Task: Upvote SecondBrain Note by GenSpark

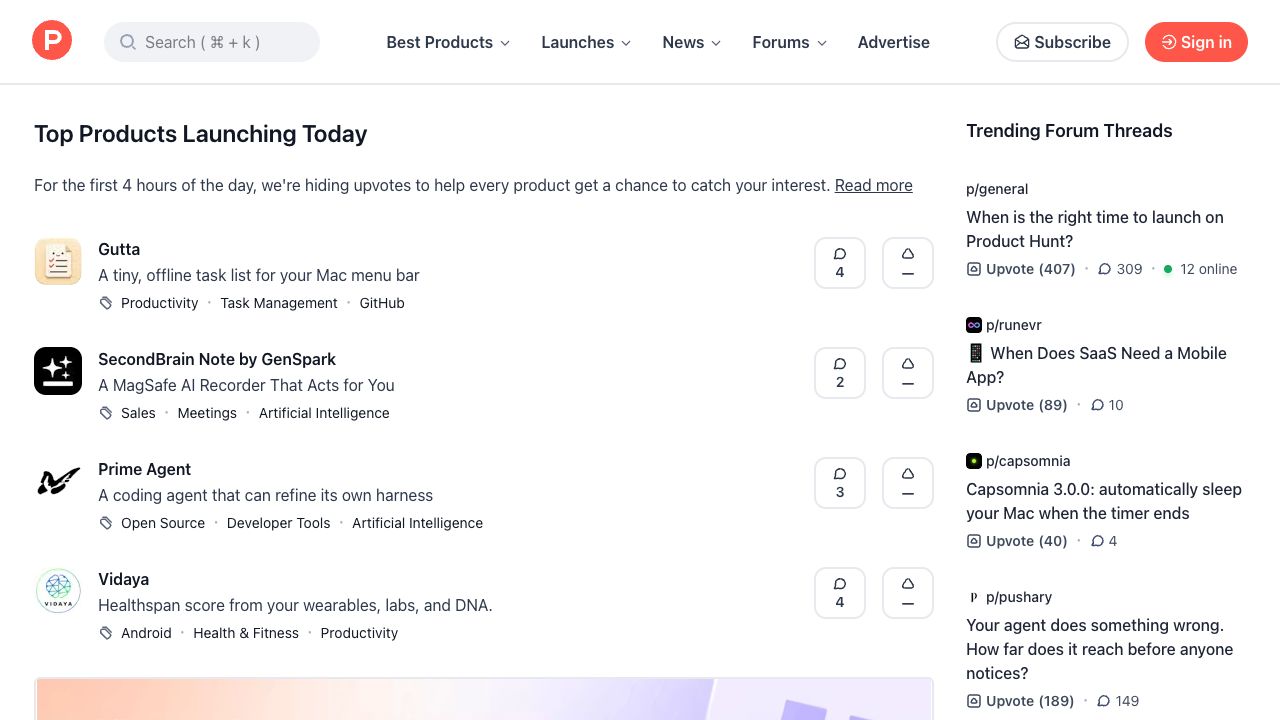Action: [908, 373]
